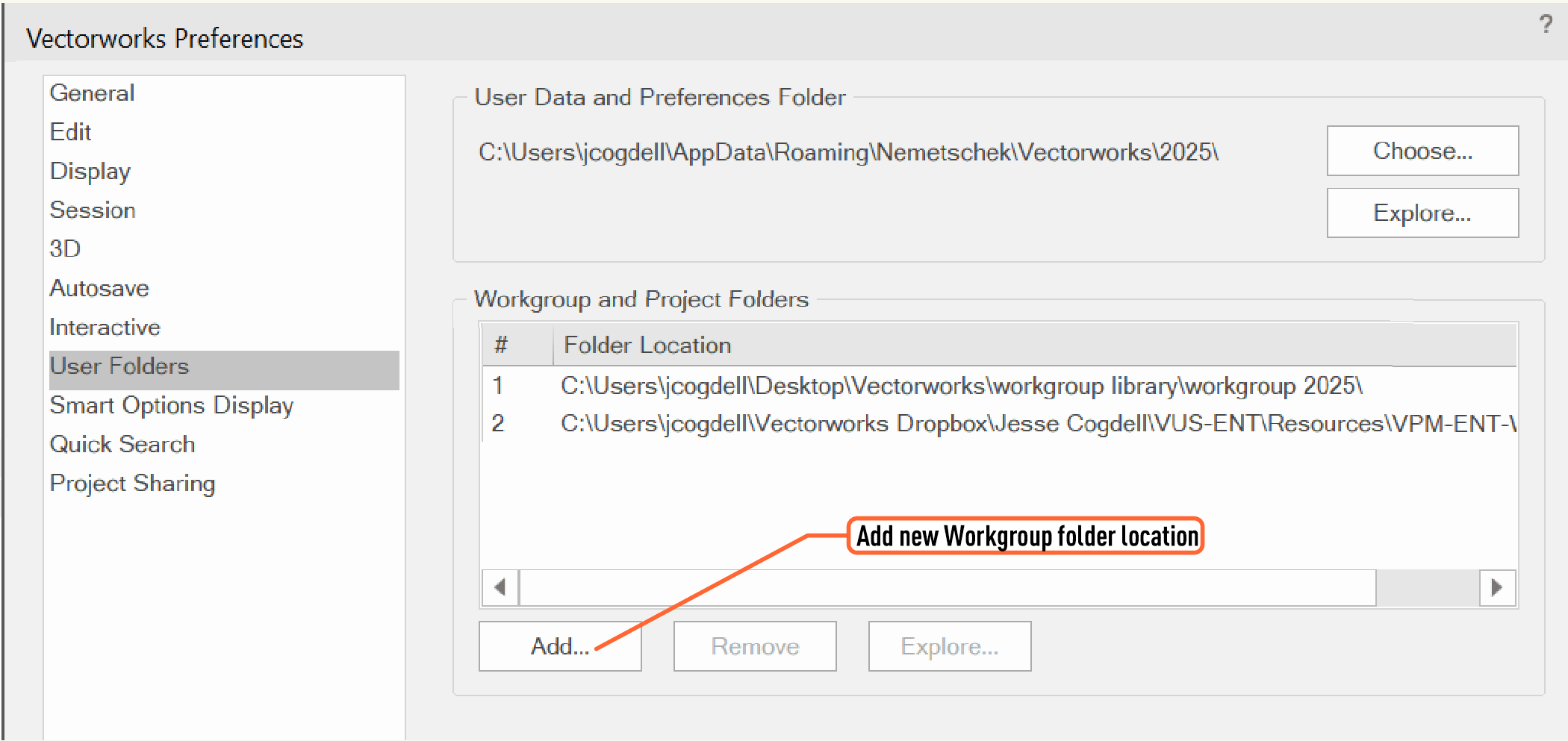The width and height of the screenshot is (1568, 741).
Task: Click Explore below the workgroup folder list
Action: [950, 646]
